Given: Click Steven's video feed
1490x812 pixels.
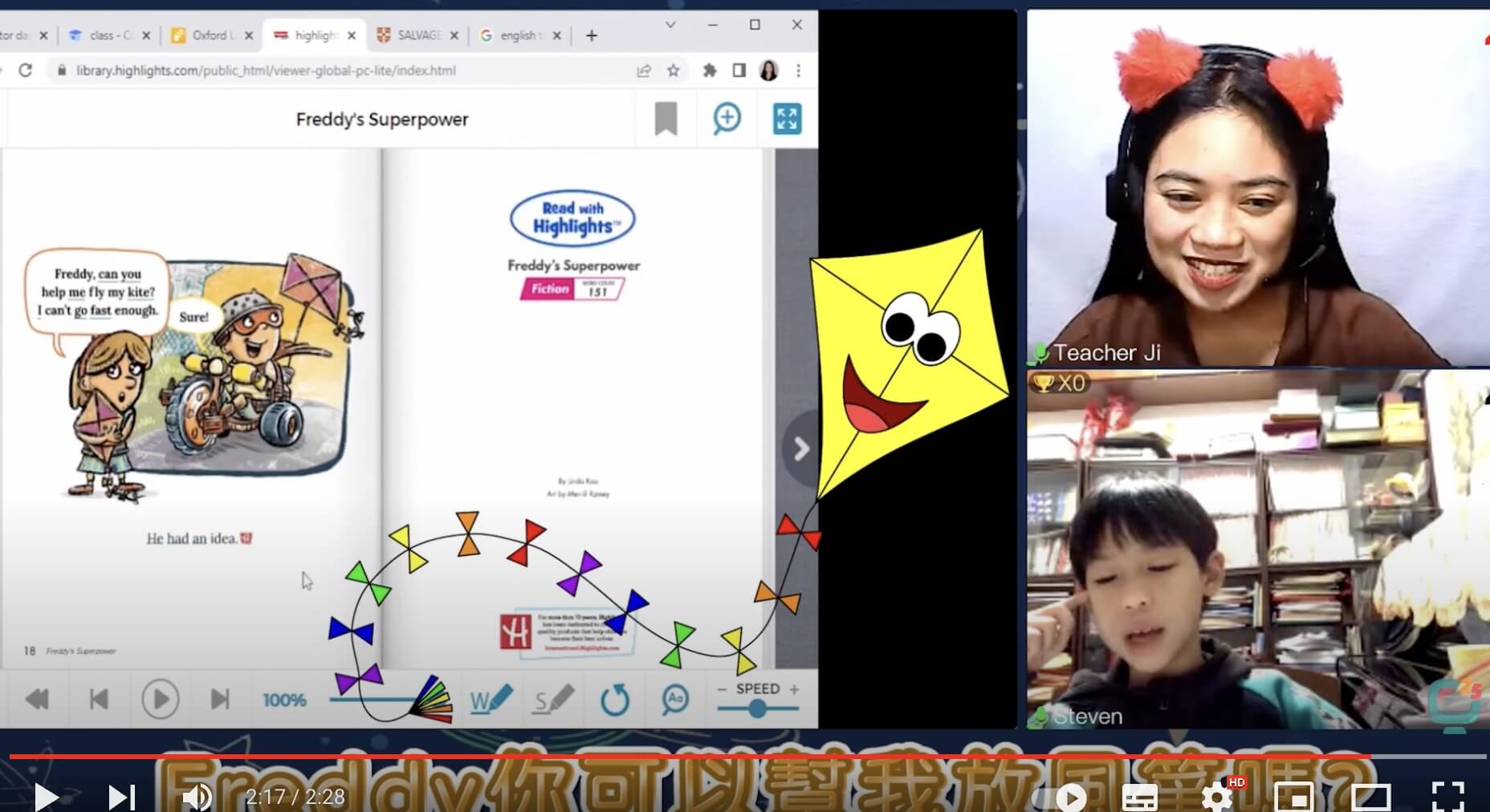Looking at the screenshot, I should [1258, 550].
